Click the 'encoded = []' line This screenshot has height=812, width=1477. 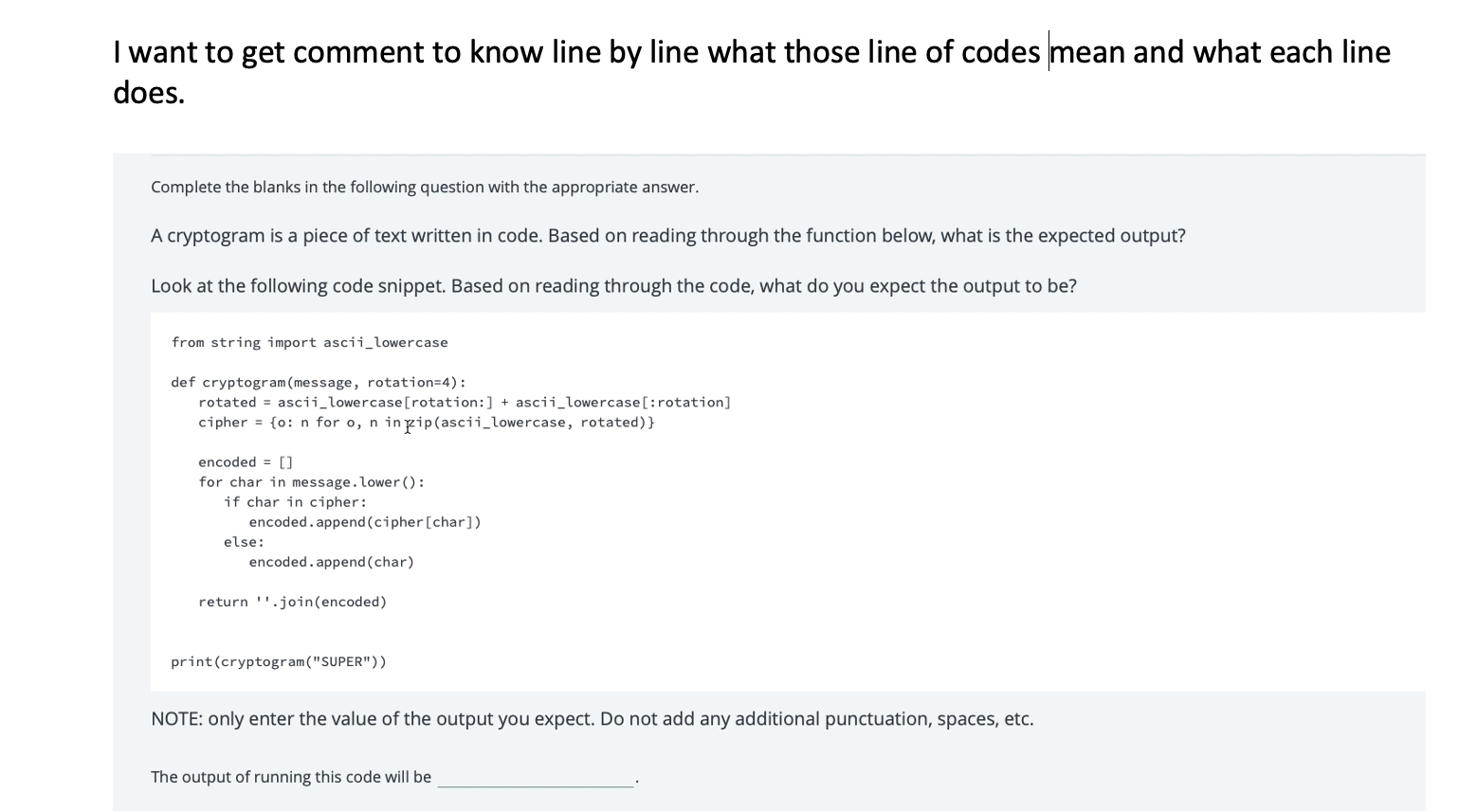pyautogui.click(x=246, y=462)
